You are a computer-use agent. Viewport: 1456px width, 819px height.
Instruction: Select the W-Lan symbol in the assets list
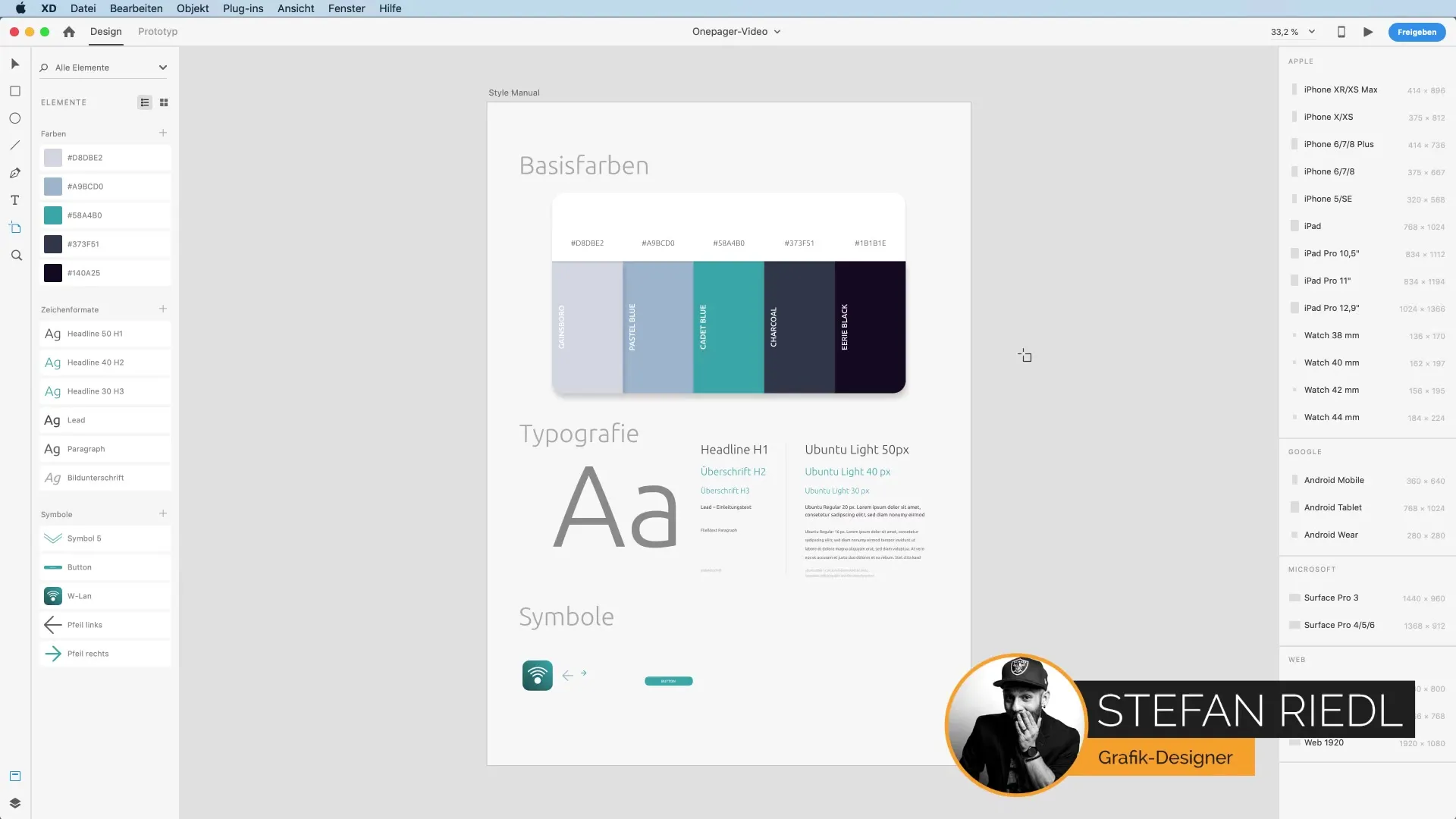105,596
